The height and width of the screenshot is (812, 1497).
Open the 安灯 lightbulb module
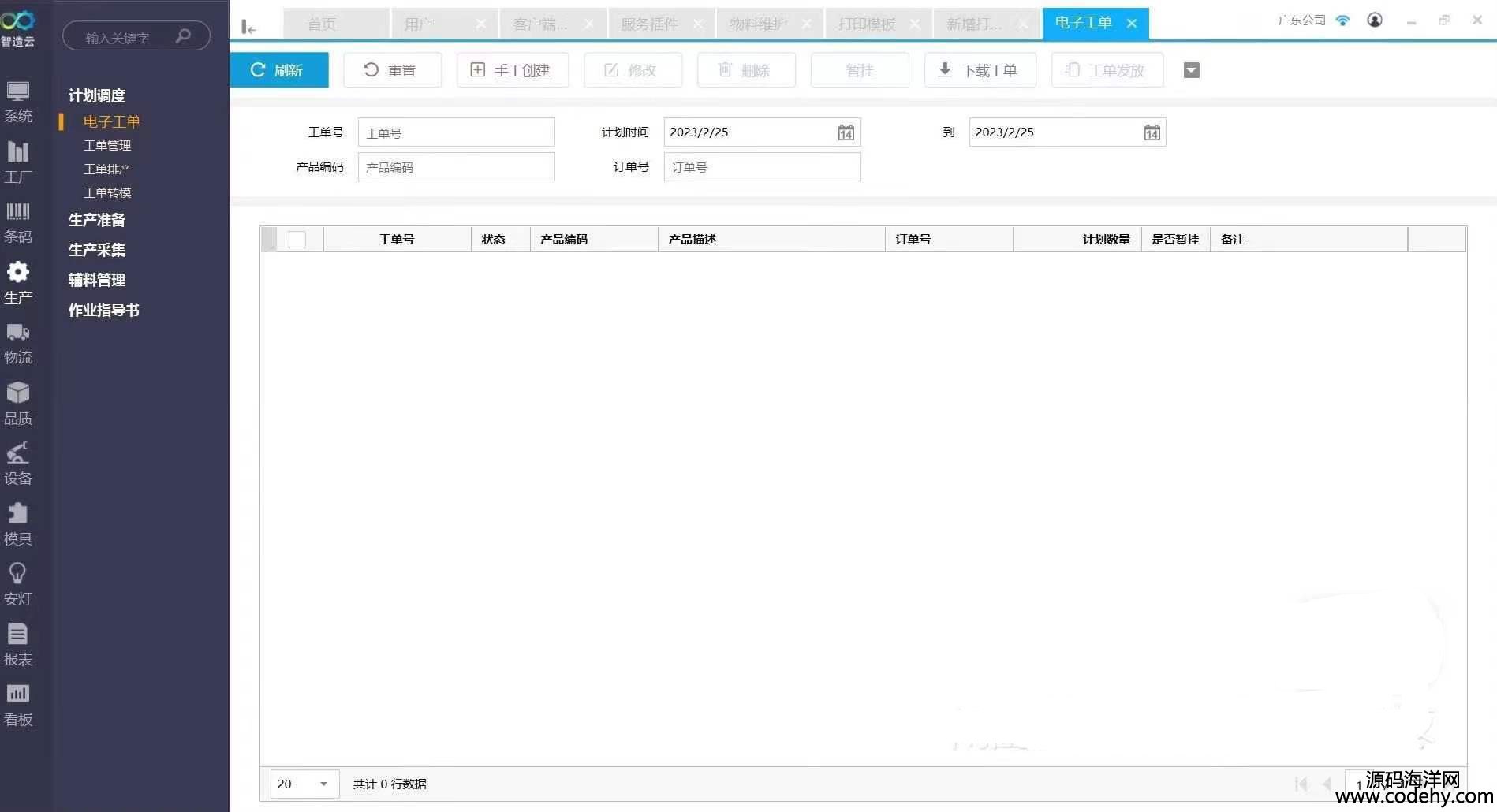click(18, 584)
